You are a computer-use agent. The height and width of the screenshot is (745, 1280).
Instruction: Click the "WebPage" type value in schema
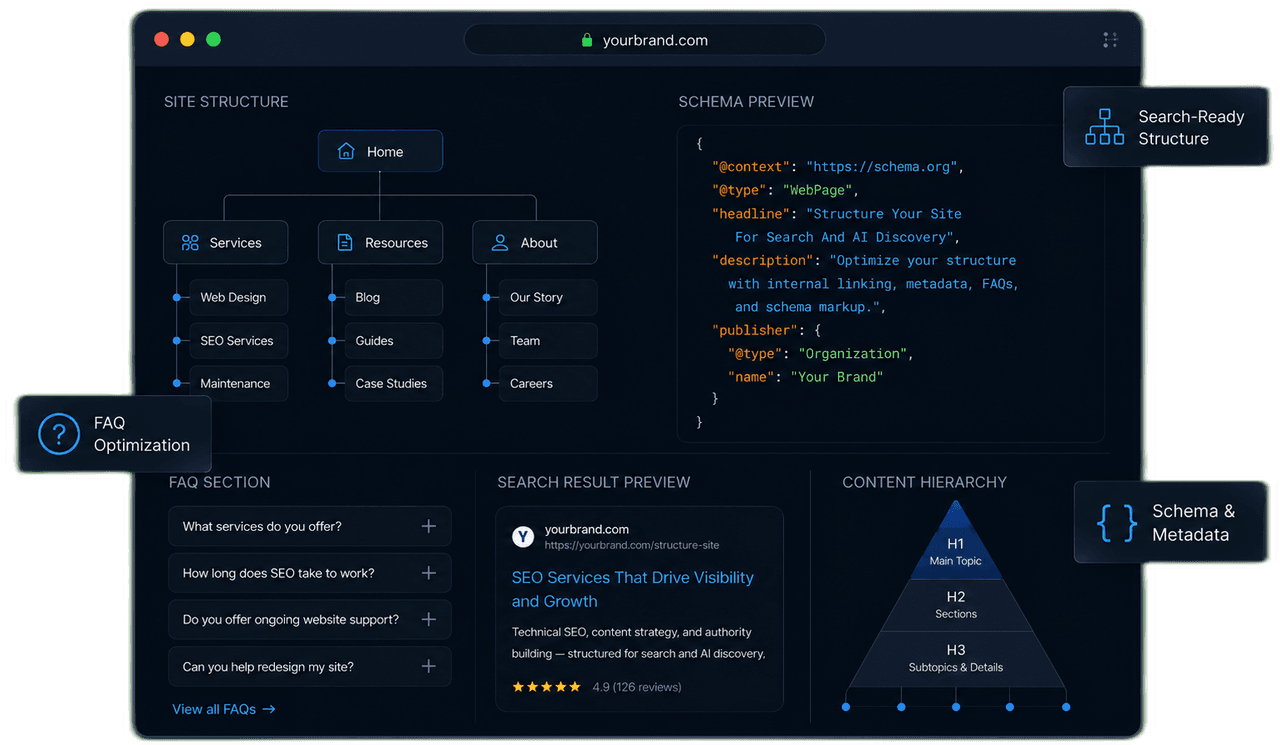pyautogui.click(x=817, y=190)
